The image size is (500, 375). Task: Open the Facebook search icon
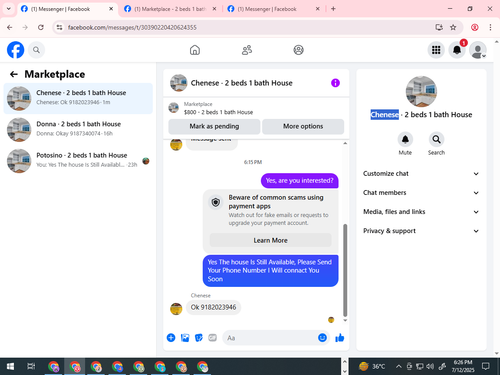tap(36, 50)
